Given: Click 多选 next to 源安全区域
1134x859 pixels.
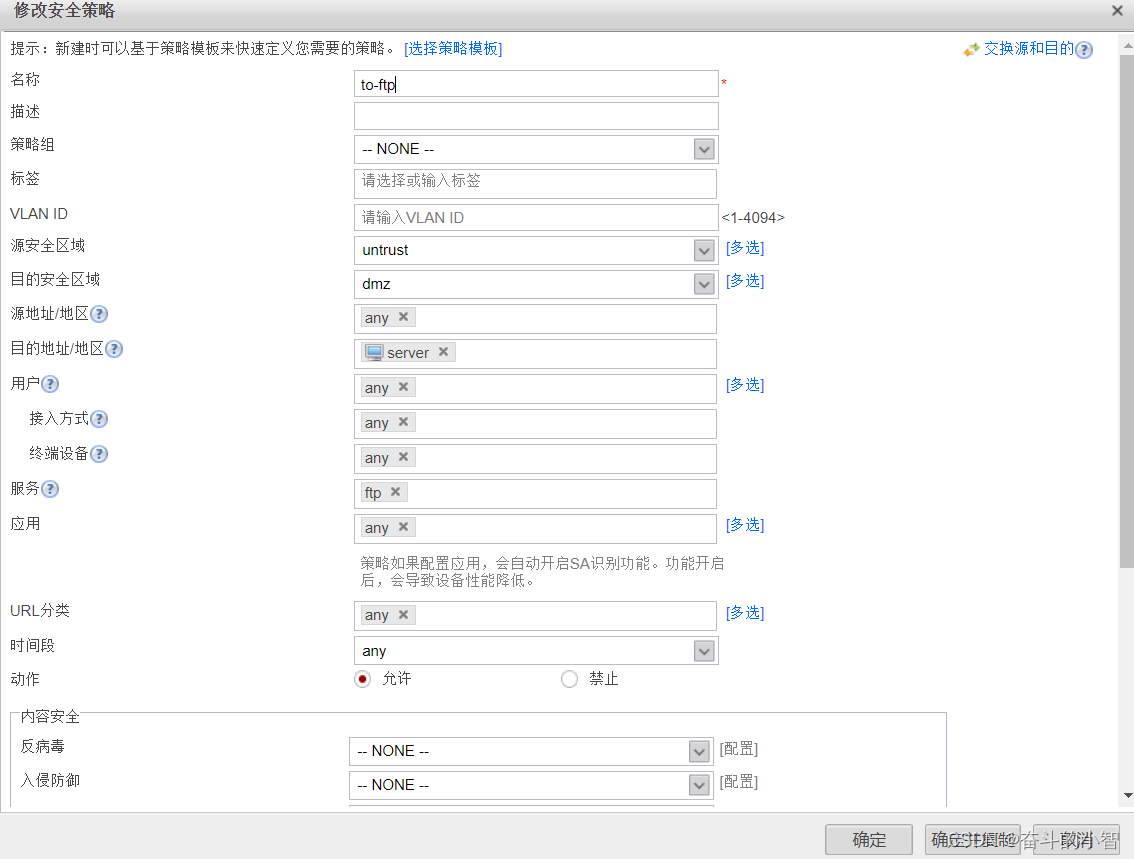Looking at the screenshot, I should tap(745, 248).
